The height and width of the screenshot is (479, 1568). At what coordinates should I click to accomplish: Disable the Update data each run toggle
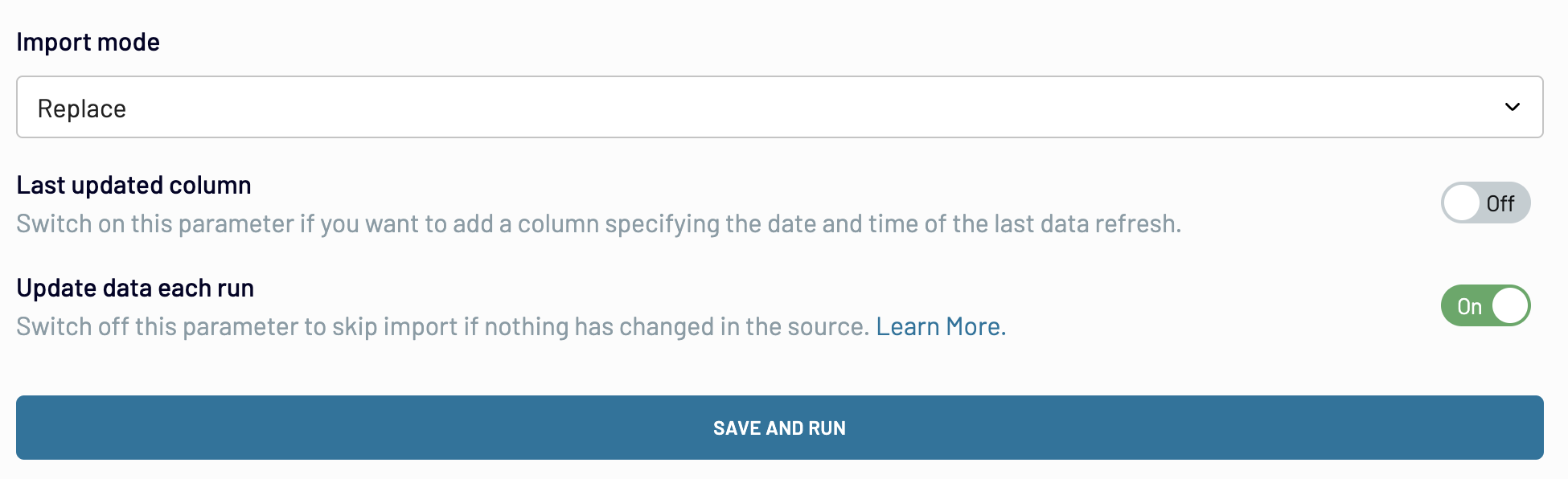(x=1484, y=305)
